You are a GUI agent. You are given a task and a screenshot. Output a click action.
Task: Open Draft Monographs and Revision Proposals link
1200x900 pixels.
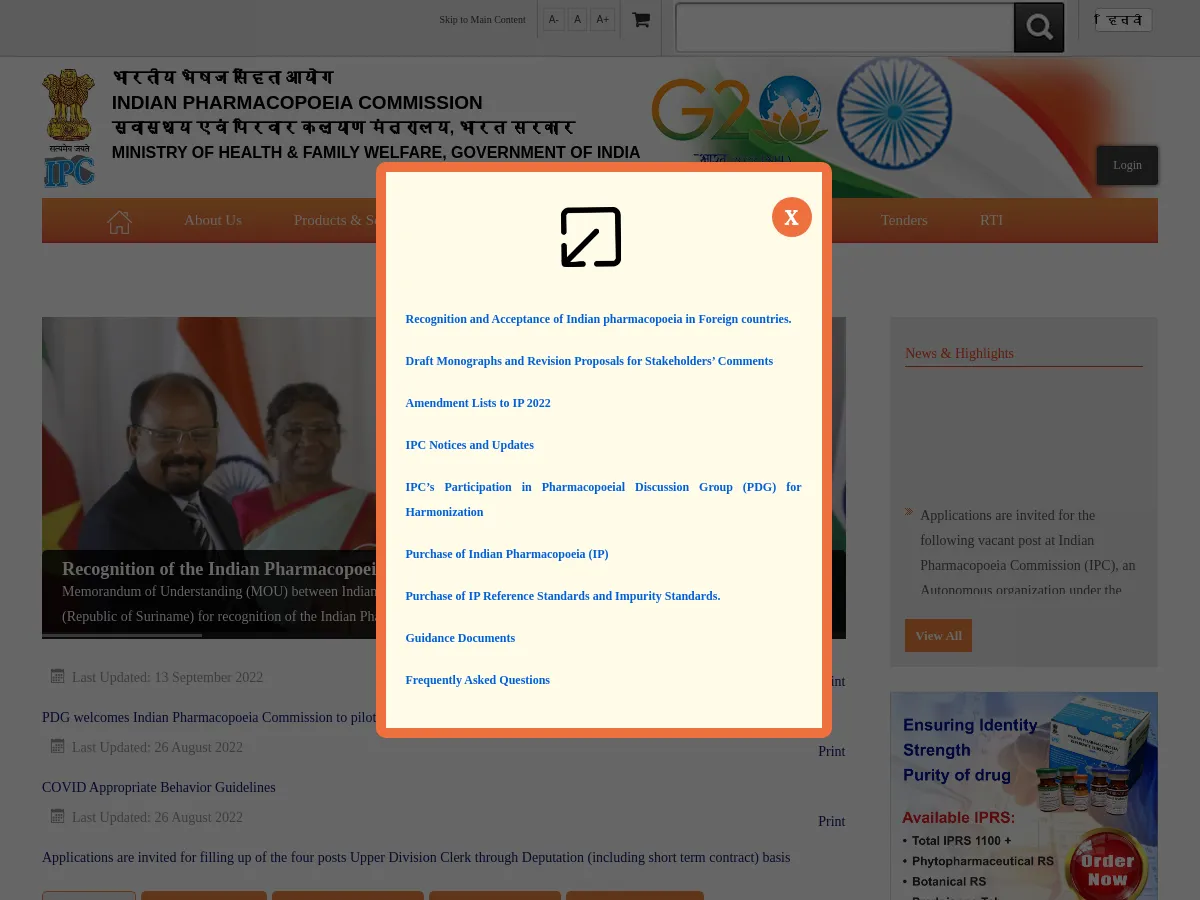(589, 361)
